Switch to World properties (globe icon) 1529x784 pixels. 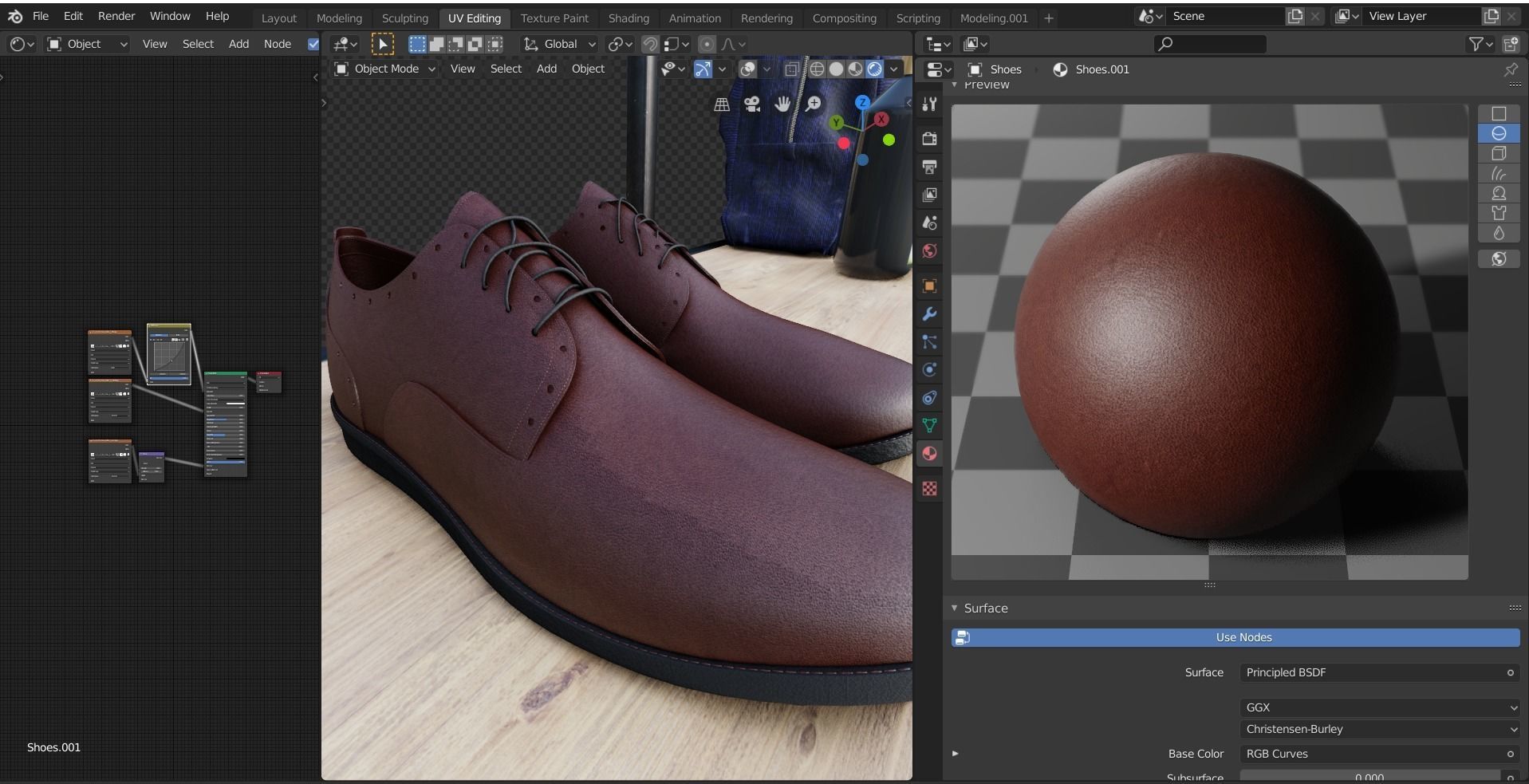click(x=930, y=250)
